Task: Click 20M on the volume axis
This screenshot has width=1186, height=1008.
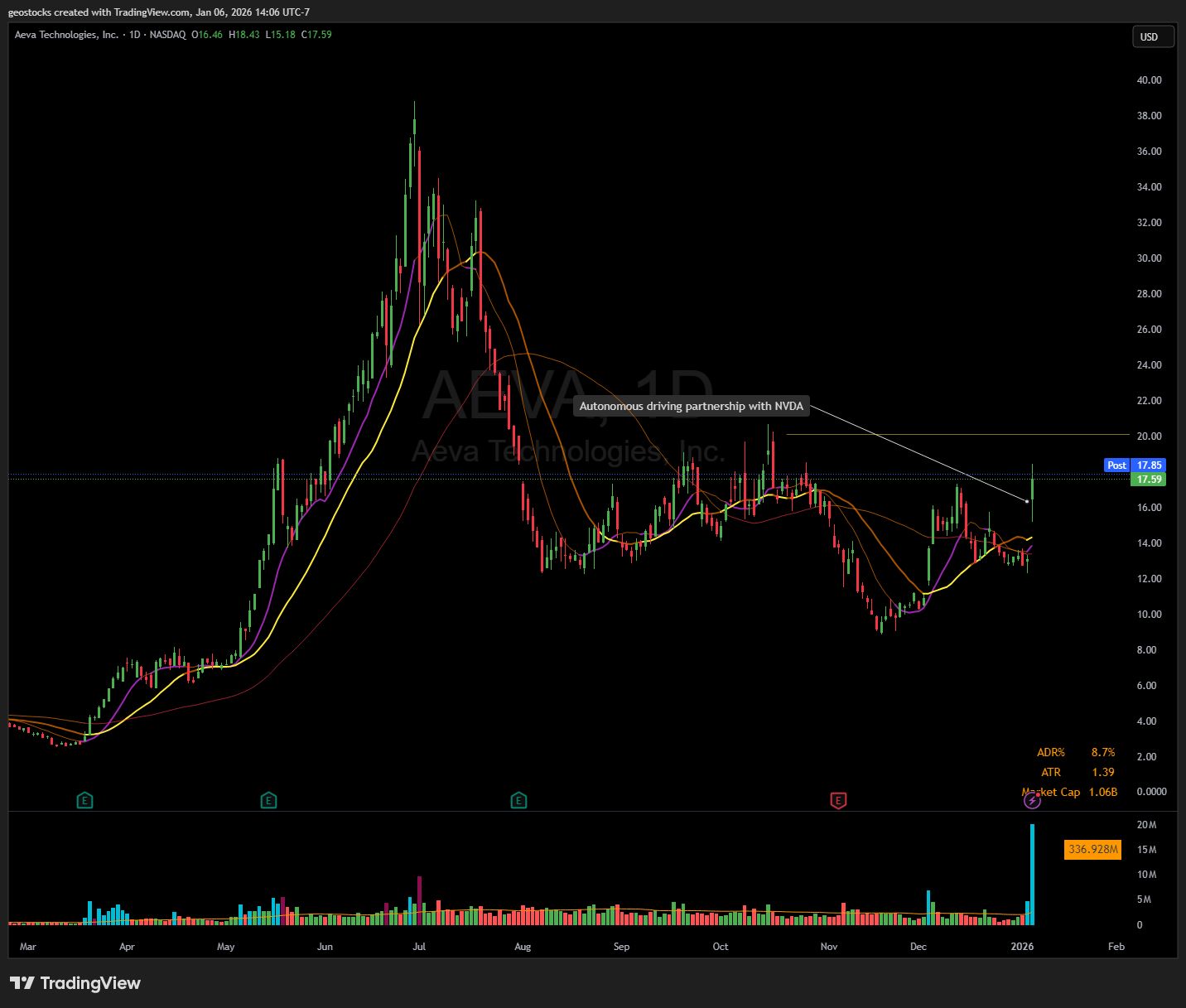Action: point(1146,825)
